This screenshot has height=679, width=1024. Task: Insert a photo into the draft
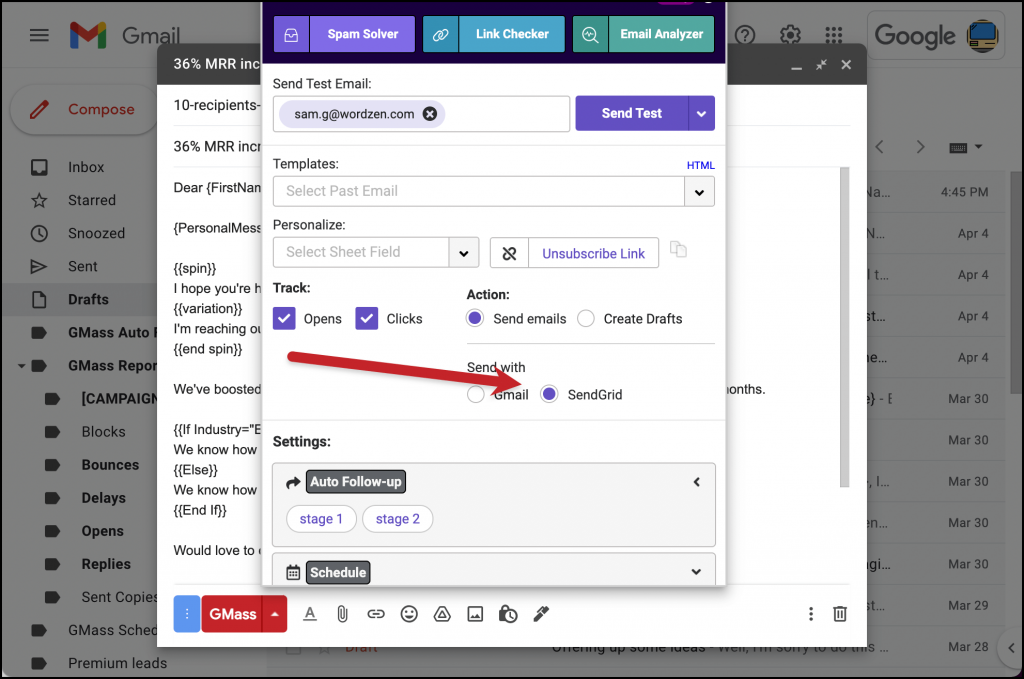point(475,614)
